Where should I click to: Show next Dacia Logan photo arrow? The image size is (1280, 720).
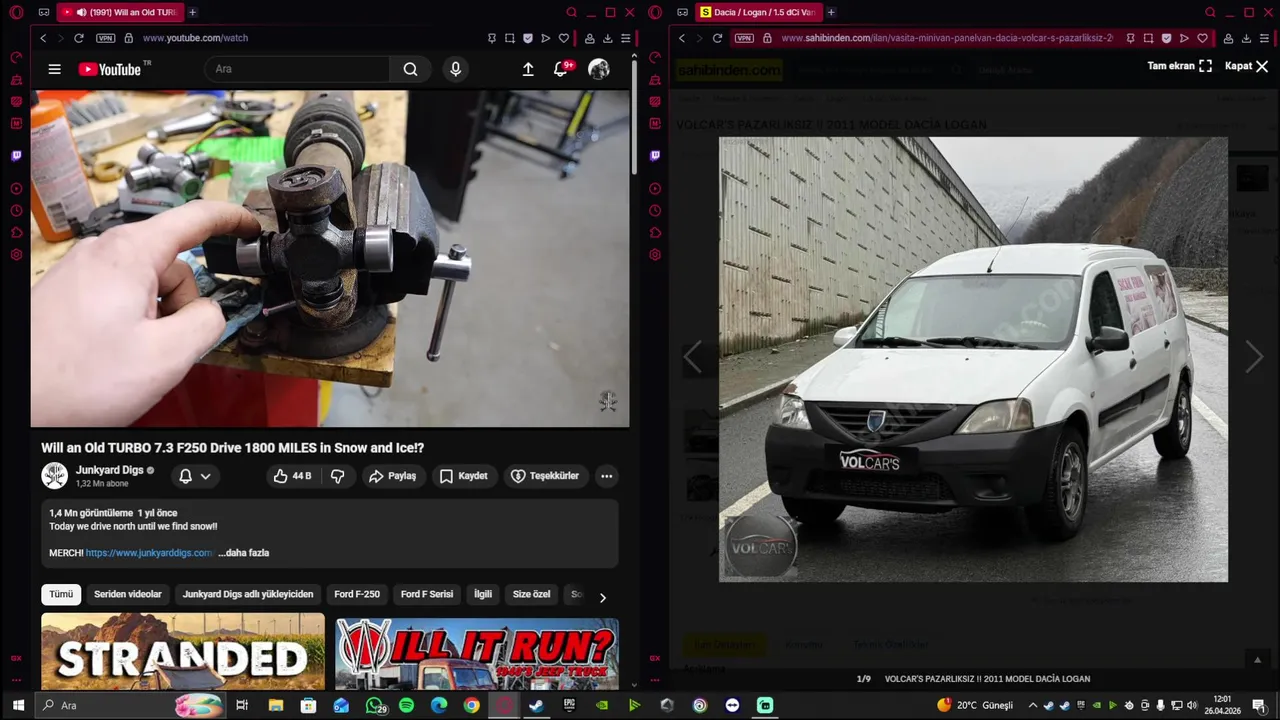1253,356
